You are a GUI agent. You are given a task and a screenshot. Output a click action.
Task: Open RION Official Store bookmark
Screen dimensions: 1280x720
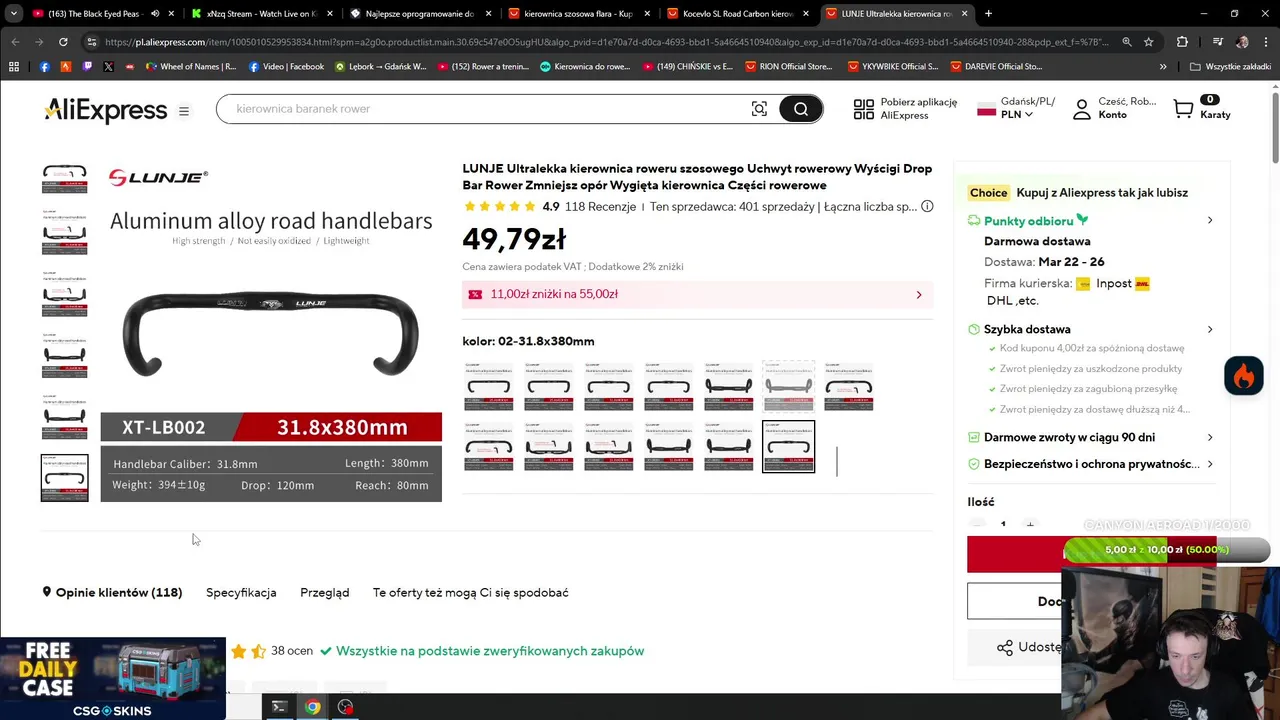point(788,67)
